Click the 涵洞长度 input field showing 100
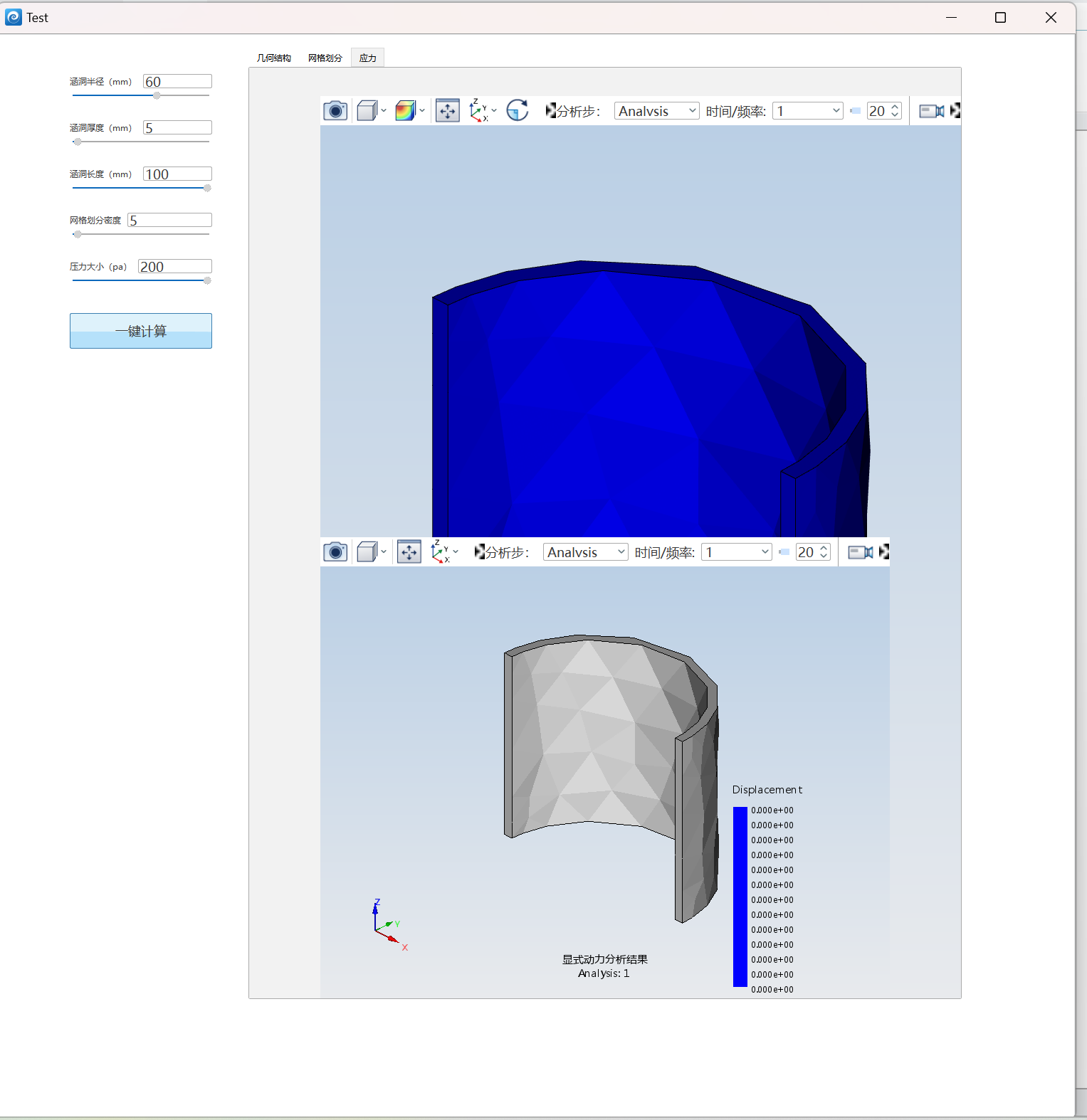This screenshot has height=1120, width=1087. [177, 174]
